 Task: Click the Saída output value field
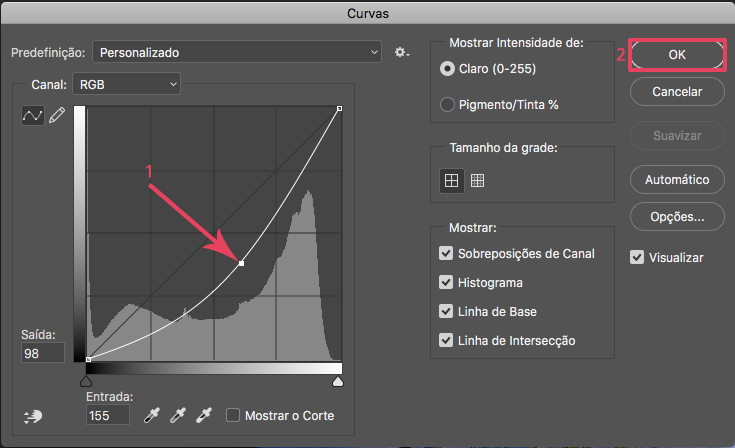point(43,353)
